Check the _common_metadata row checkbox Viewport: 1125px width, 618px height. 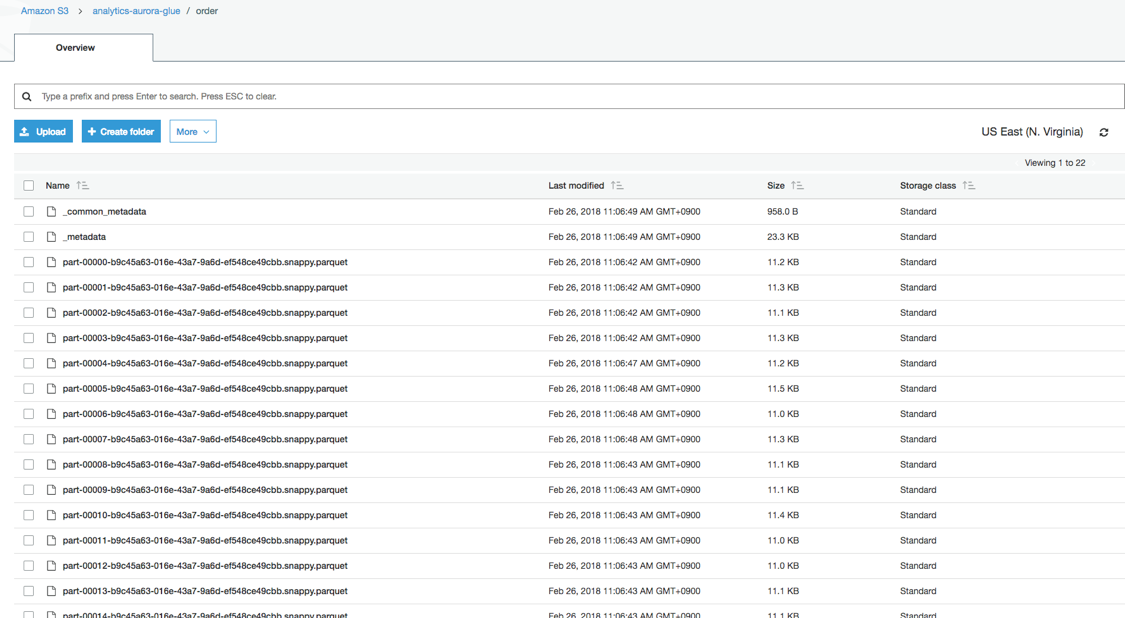coord(29,211)
